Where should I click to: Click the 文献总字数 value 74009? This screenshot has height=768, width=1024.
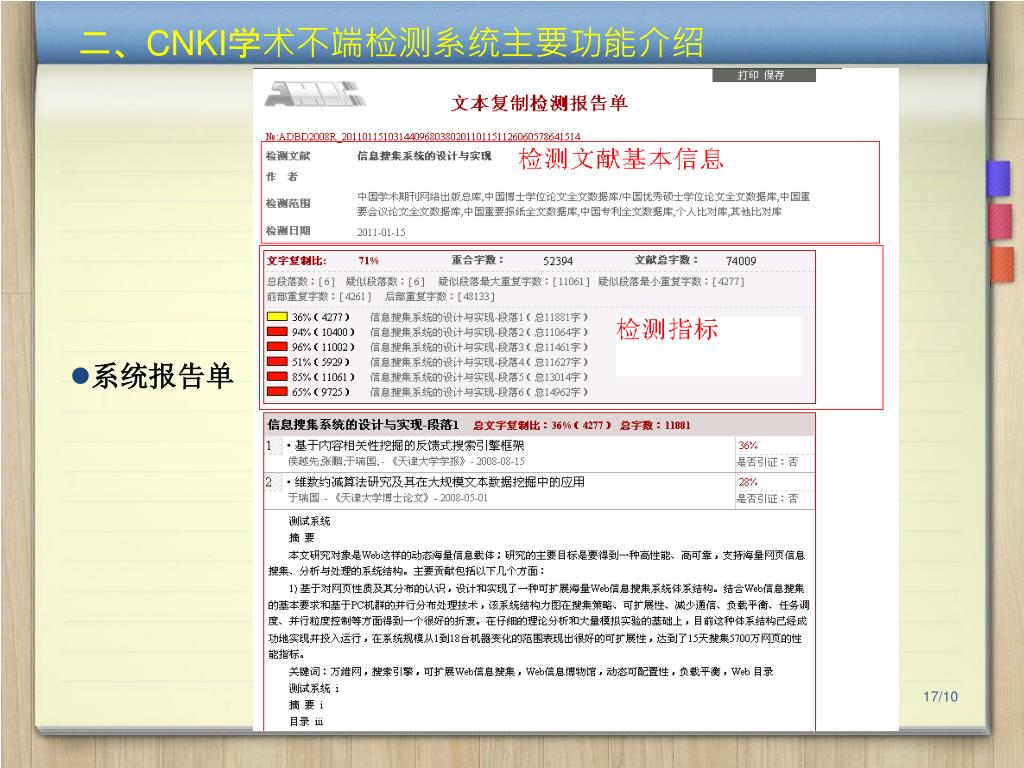pyautogui.click(x=741, y=261)
